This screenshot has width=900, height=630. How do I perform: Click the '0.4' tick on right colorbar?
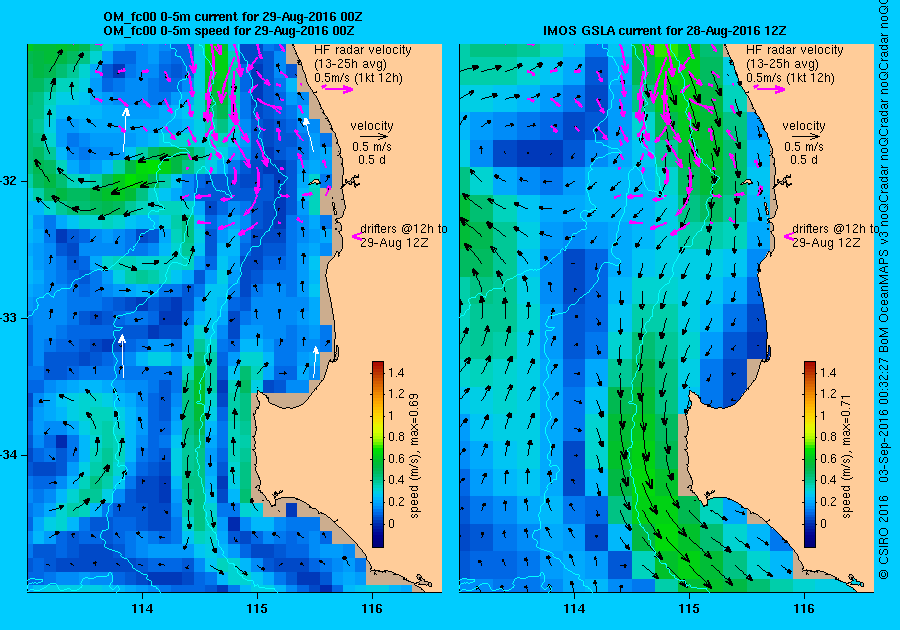click(828, 480)
